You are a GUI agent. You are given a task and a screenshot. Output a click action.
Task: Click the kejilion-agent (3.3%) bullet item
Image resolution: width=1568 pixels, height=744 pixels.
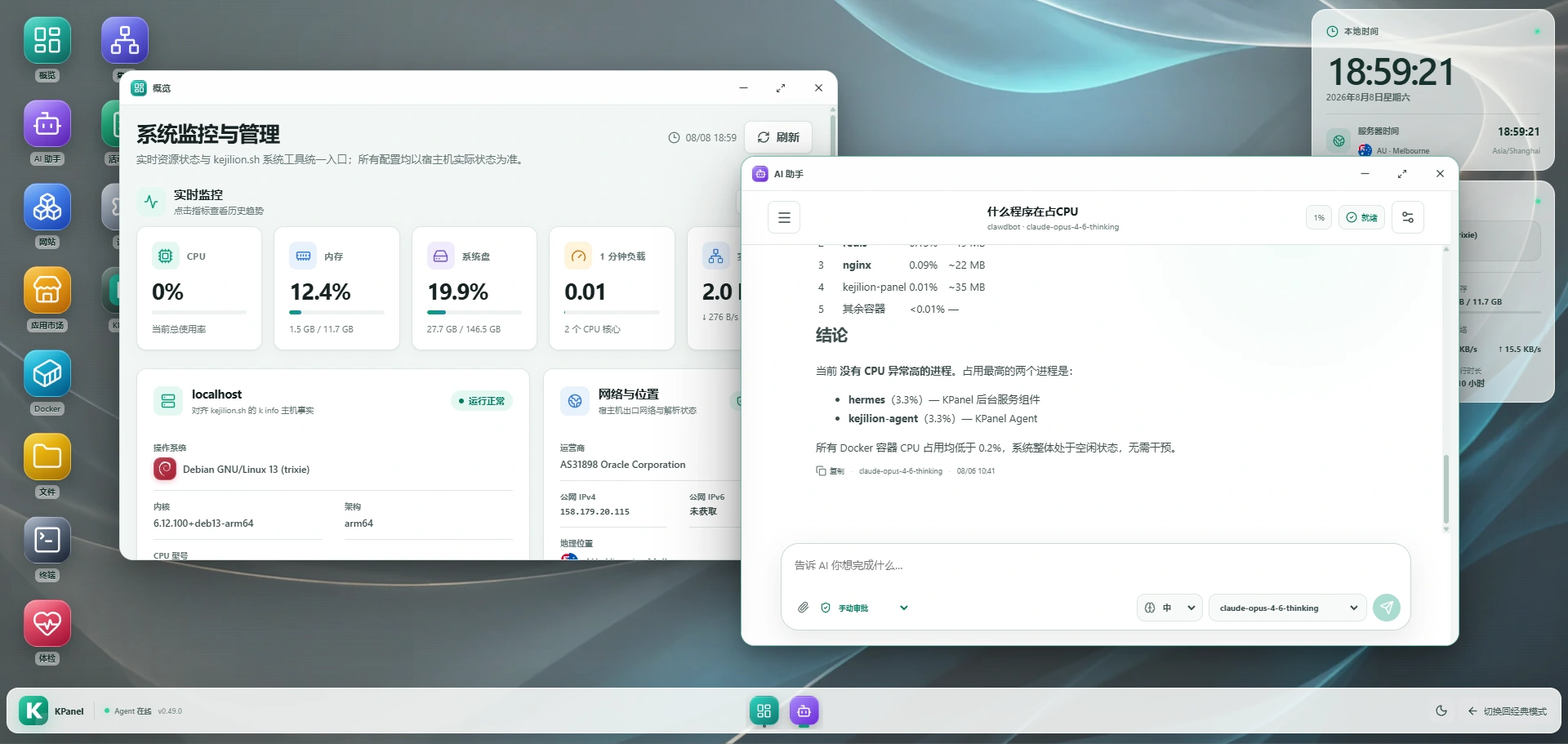942,419
